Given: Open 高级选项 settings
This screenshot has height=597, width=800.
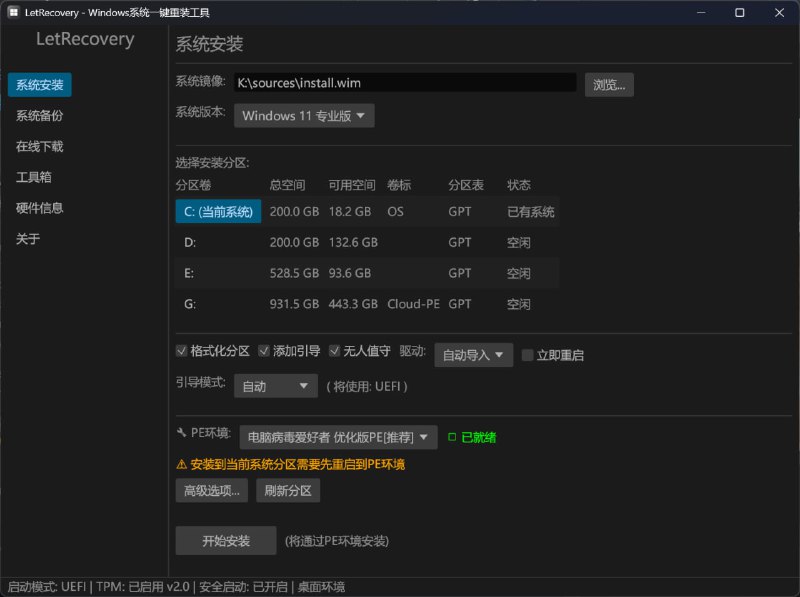Looking at the screenshot, I should click(x=210, y=490).
